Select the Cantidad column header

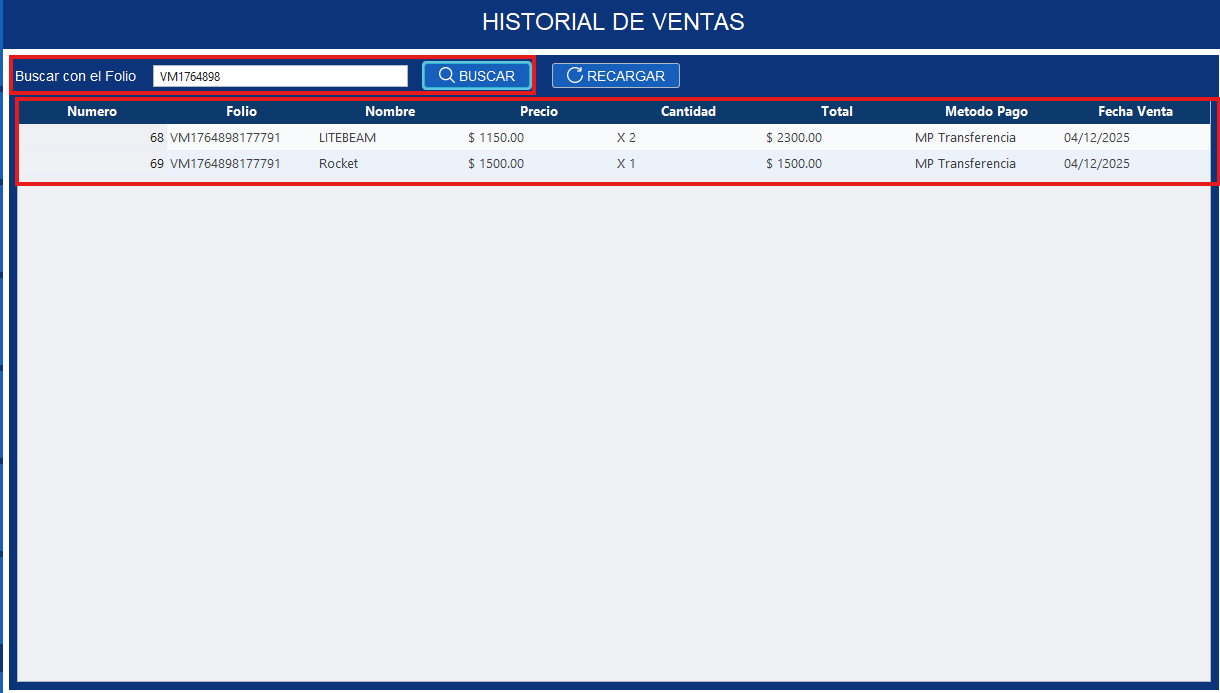(x=687, y=111)
